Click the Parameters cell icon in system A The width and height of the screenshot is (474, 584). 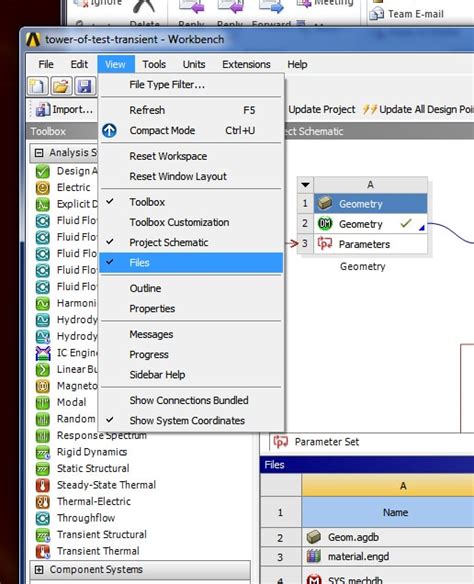(x=325, y=244)
